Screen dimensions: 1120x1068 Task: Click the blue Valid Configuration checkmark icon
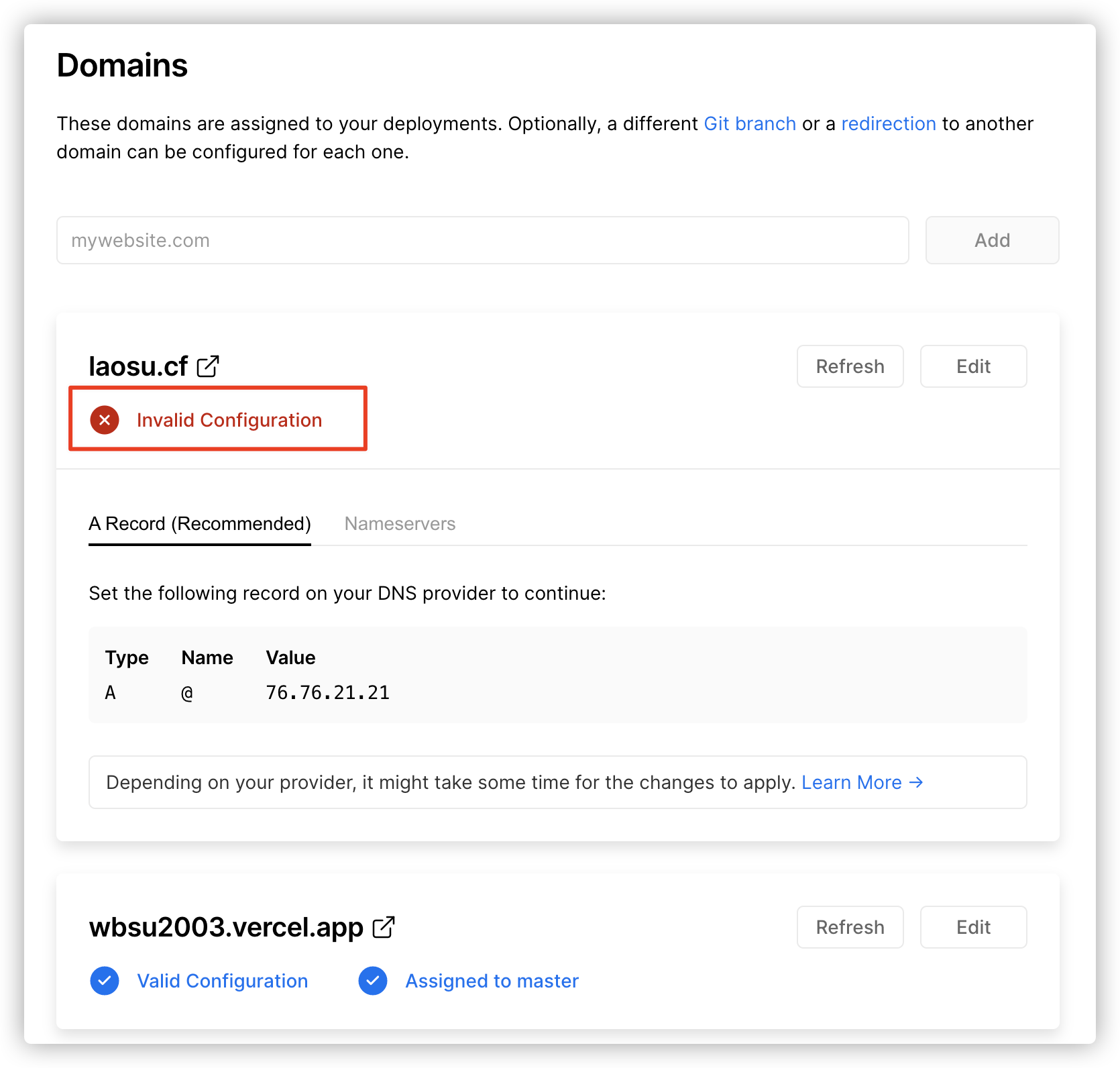click(105, 981)
